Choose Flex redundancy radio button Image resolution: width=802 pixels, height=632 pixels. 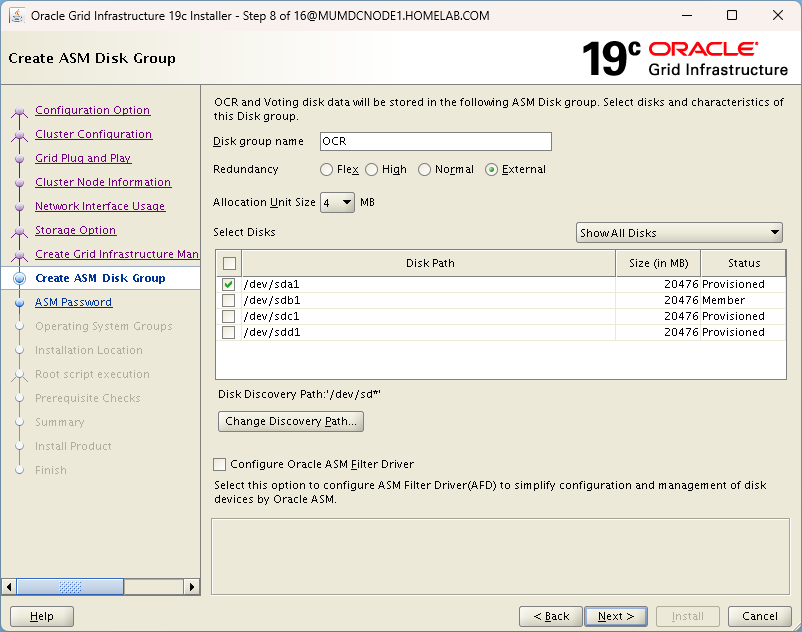coord(327,170)
